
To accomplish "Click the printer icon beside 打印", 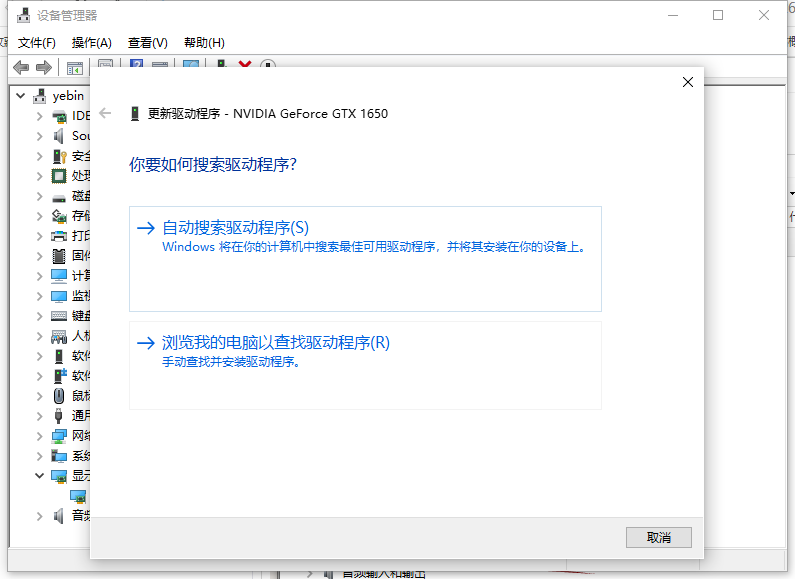I will [59, 236].
